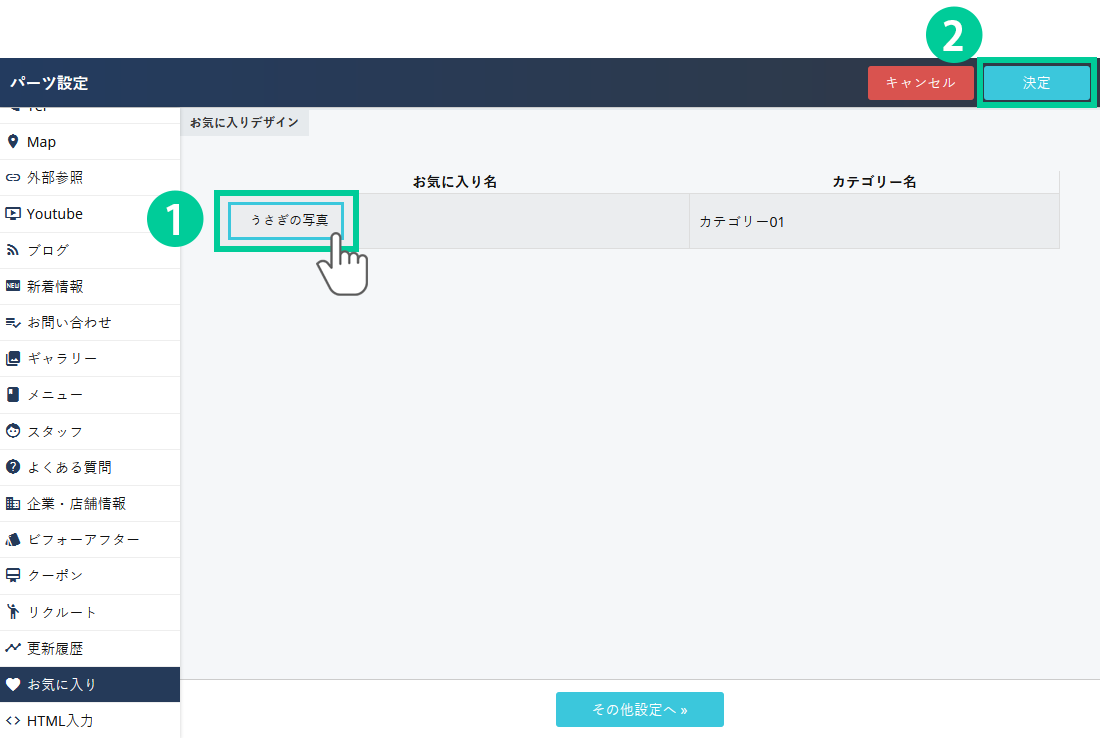Open the メニュー parts item
Image resolution: width=1100 pixels, height=738 pixels.
pyautogui.click(x=55, y=395)
